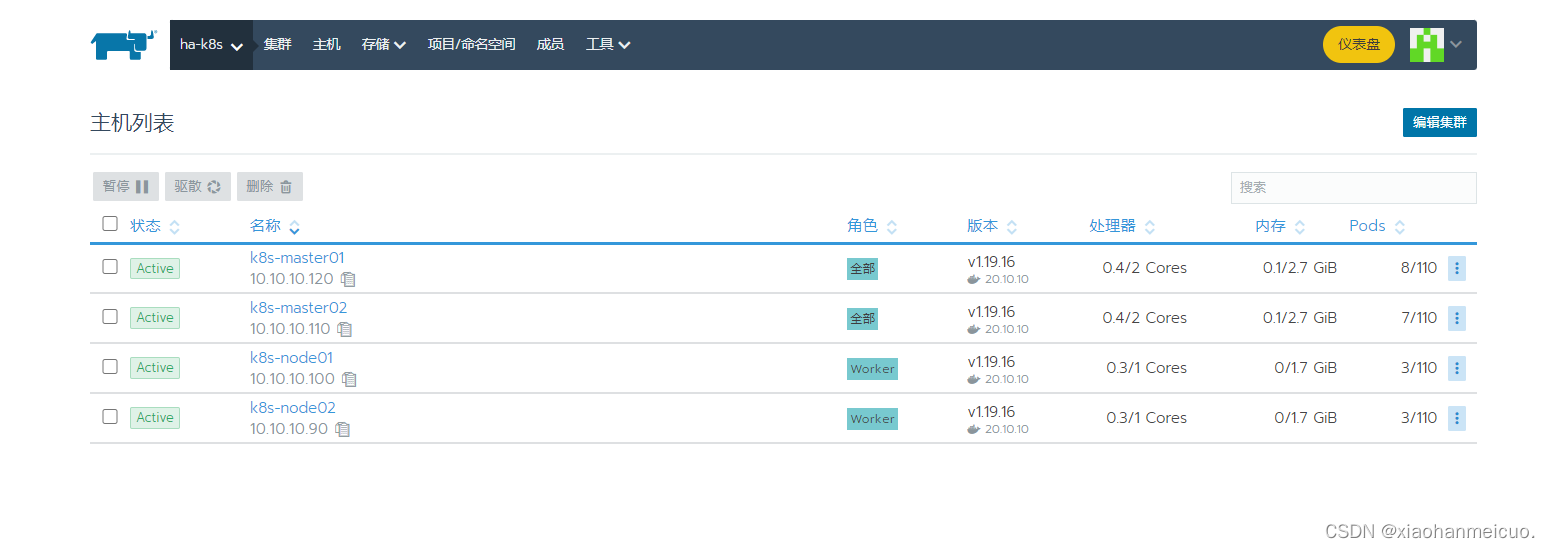Click the 主机列表 page heading
1550x548 pixels.
[132, 123]
